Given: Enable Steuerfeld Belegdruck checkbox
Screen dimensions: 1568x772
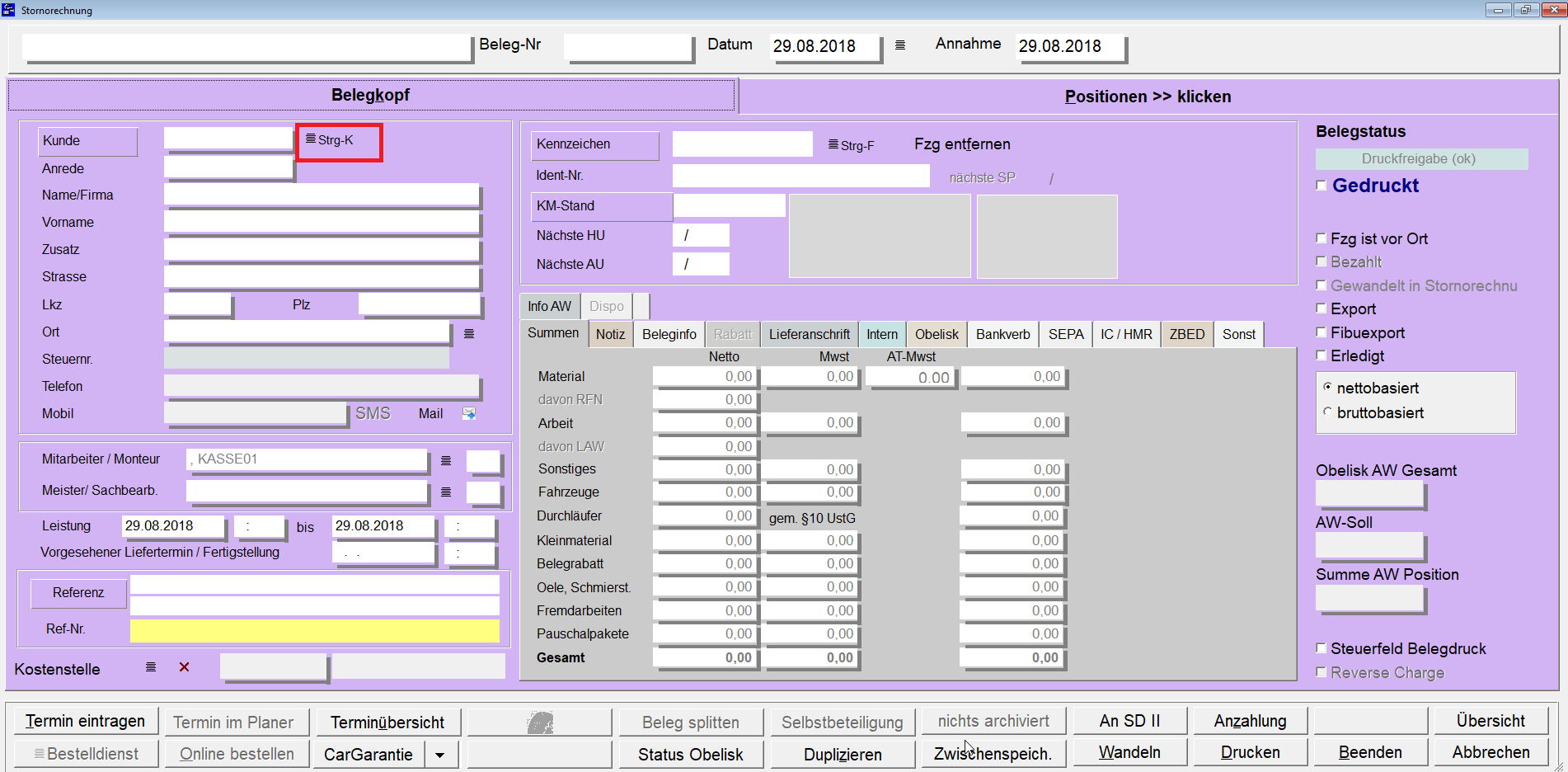Looking at the screenshot, I should click(x=1322, y=648).
